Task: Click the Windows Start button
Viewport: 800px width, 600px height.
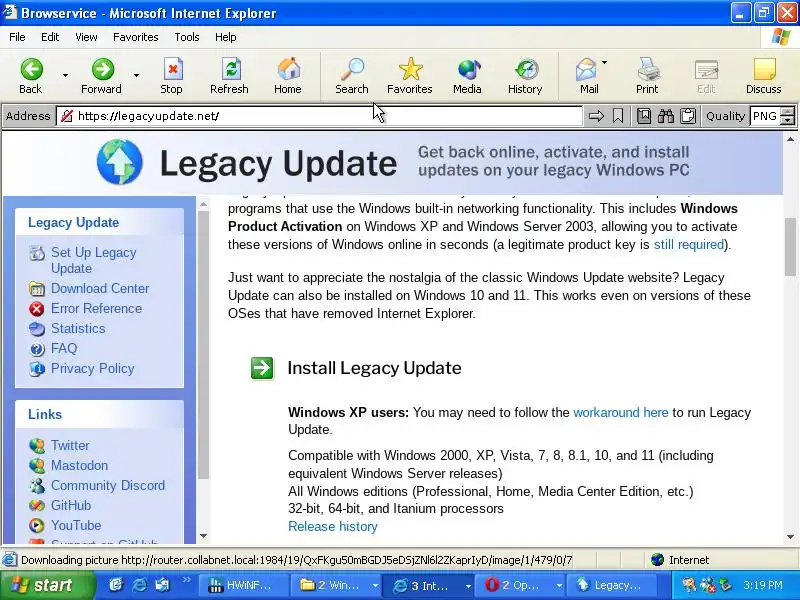Action: click(x=47, y=585)
